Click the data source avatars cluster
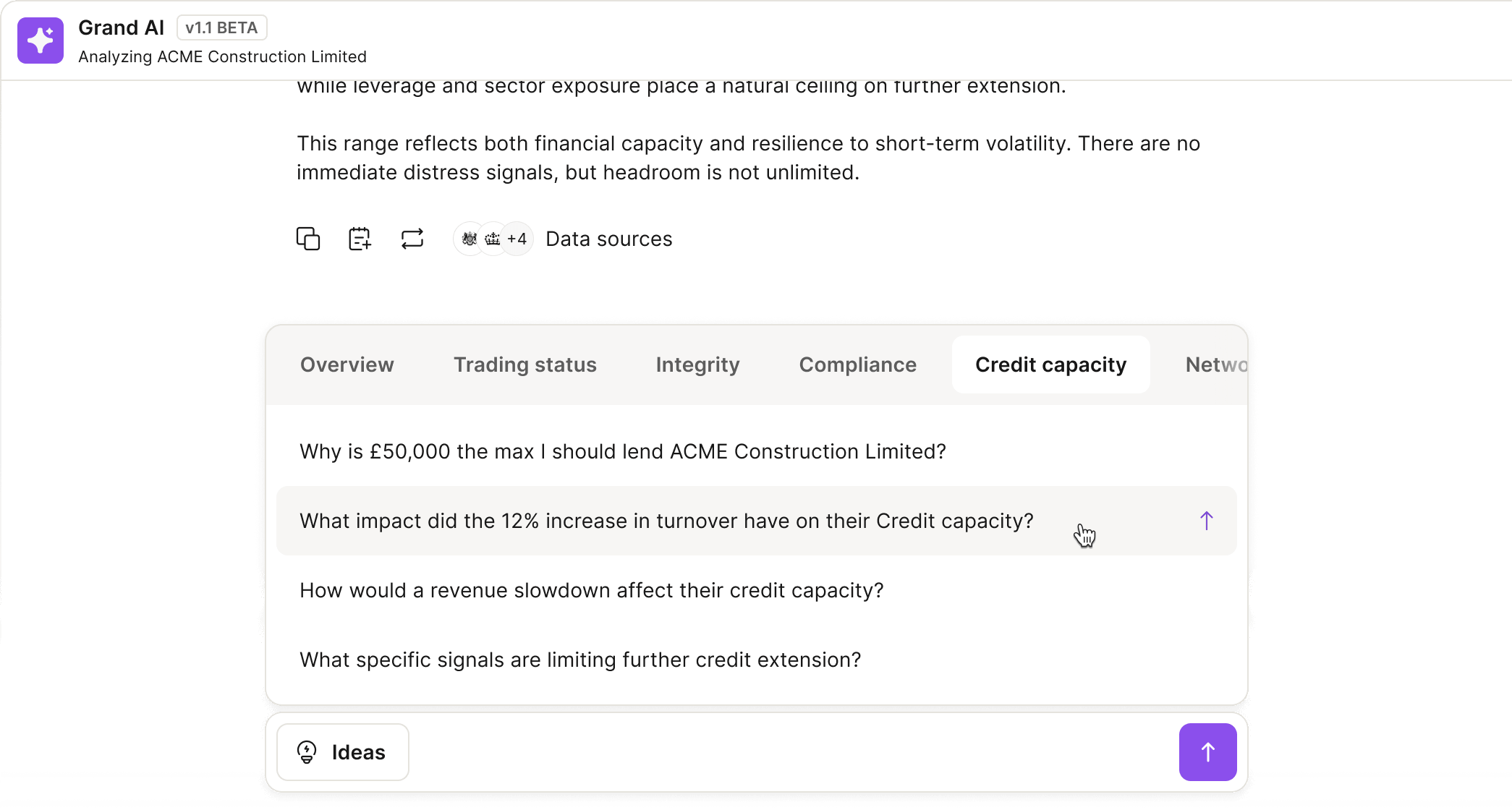This screenshot has height=810, width=1512. pos(493,239)
